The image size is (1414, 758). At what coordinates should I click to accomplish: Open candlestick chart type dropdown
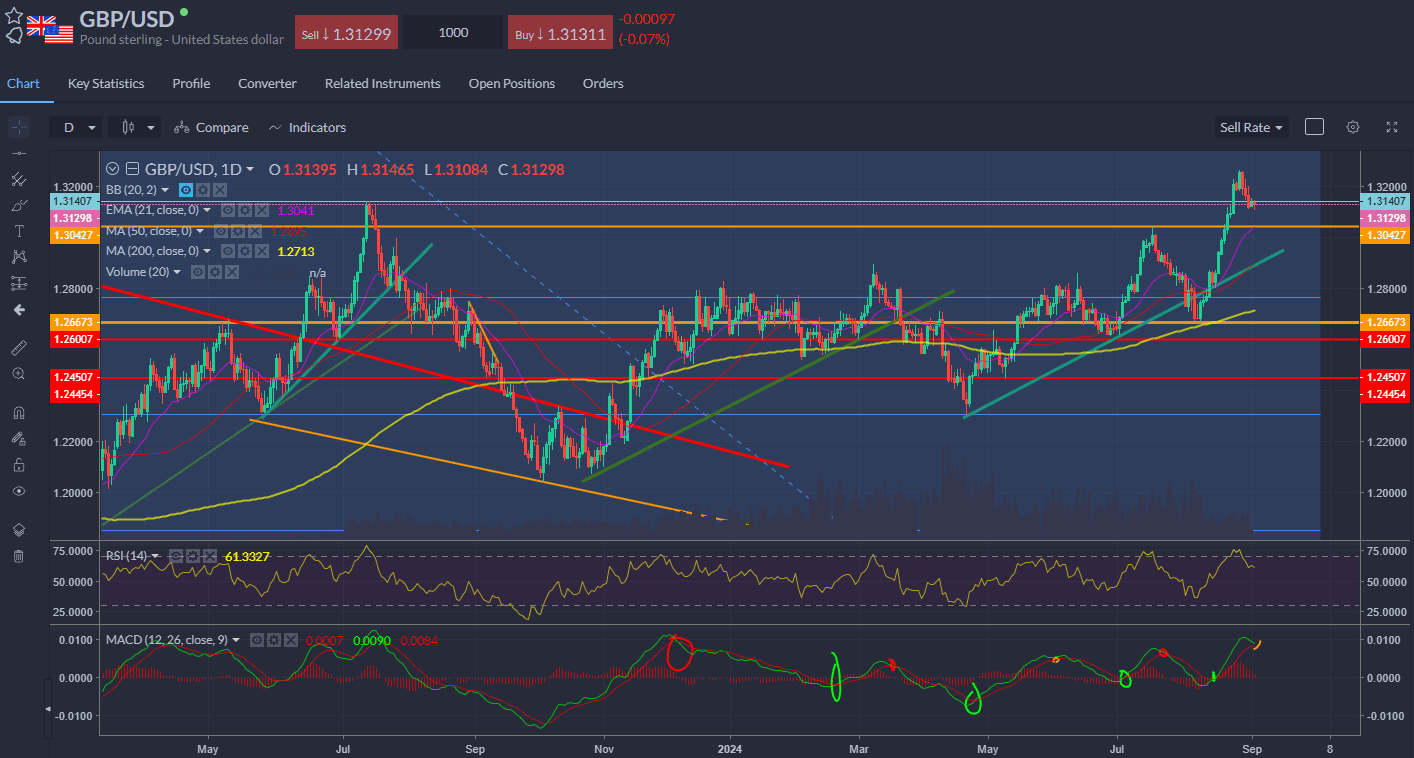click(x=137, y=127)
